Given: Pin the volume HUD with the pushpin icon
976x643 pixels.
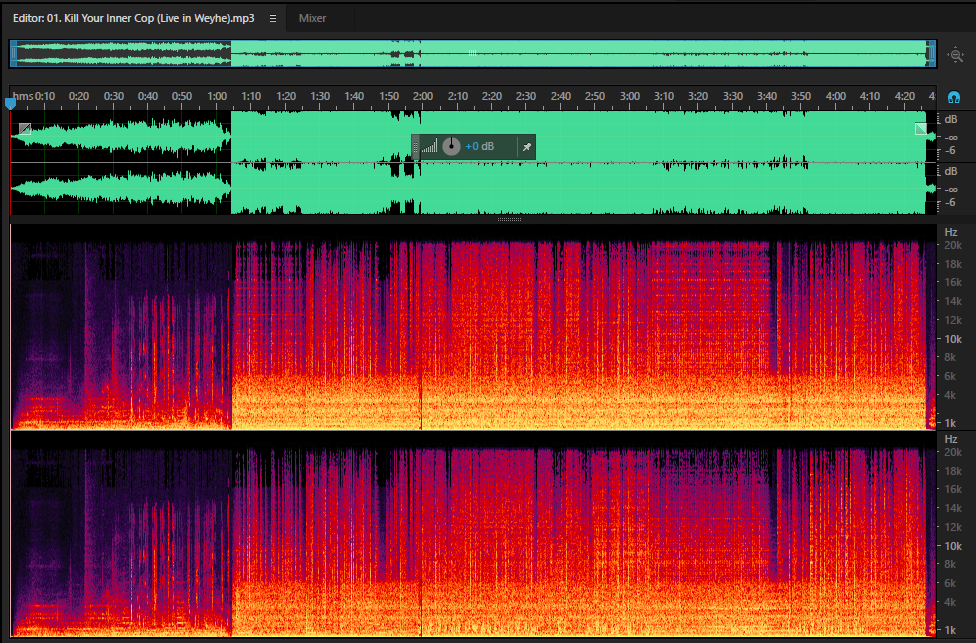Looking at the screenshot, I should [x=527, y=147].
